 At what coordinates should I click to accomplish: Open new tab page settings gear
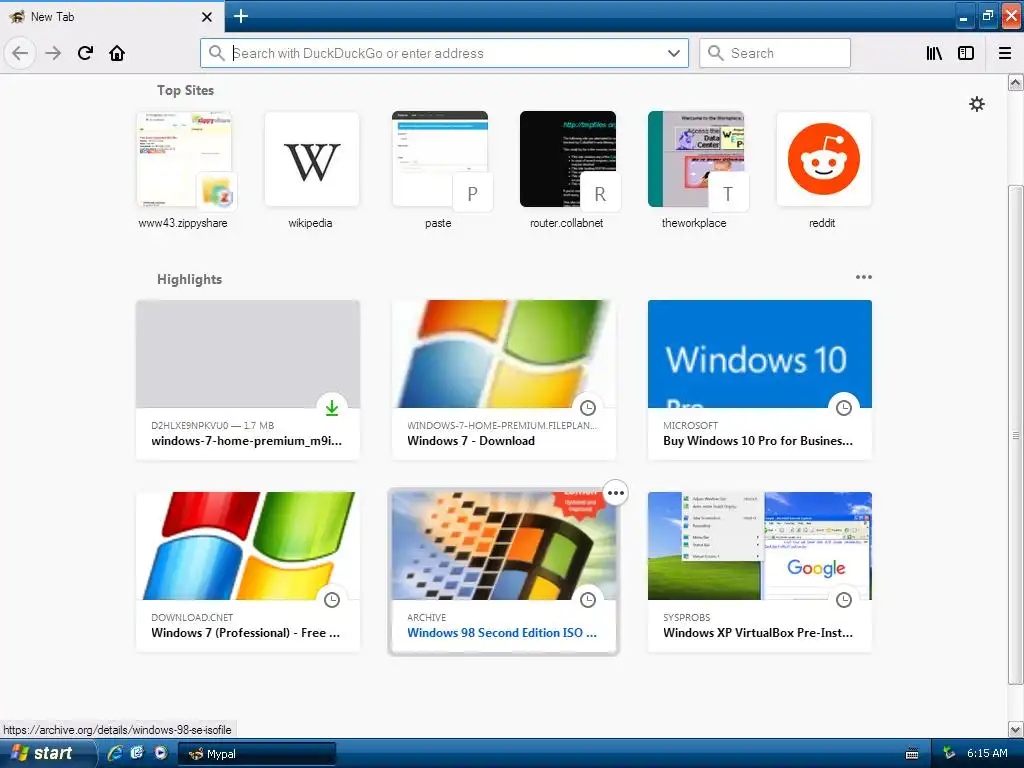(977, 104)
